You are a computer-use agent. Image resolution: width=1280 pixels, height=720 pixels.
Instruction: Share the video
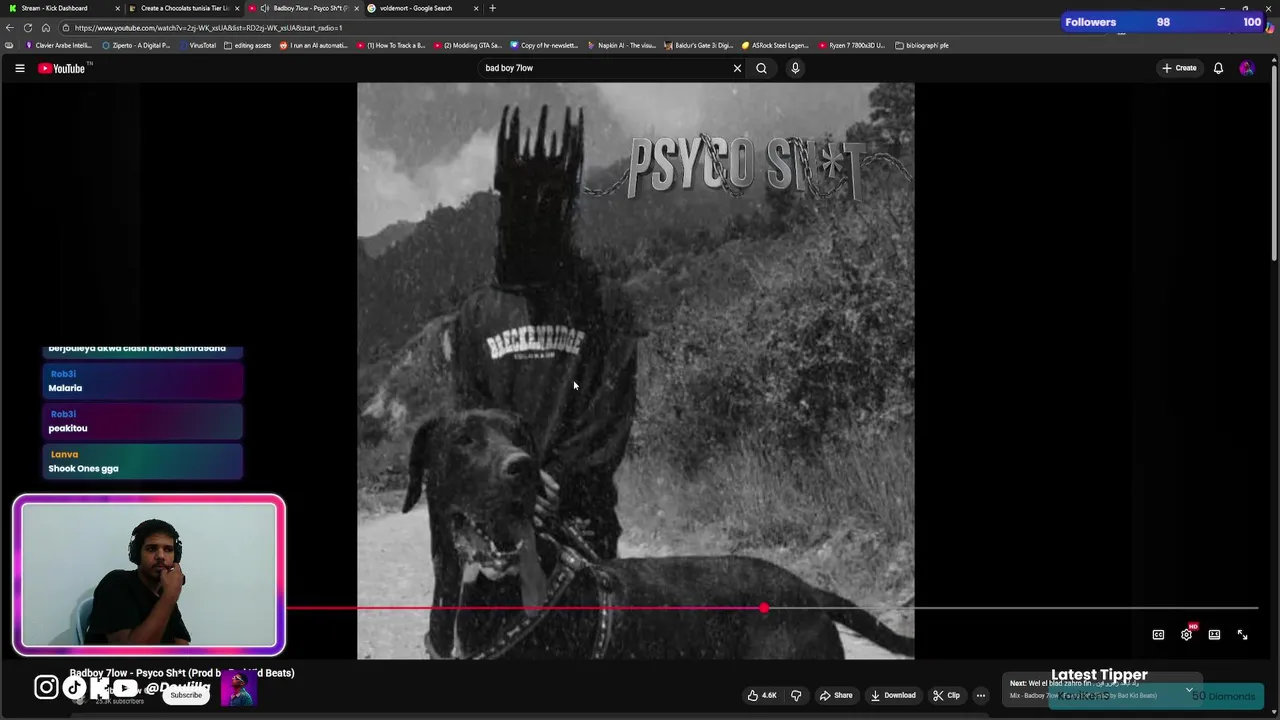(x=836, y=695)
